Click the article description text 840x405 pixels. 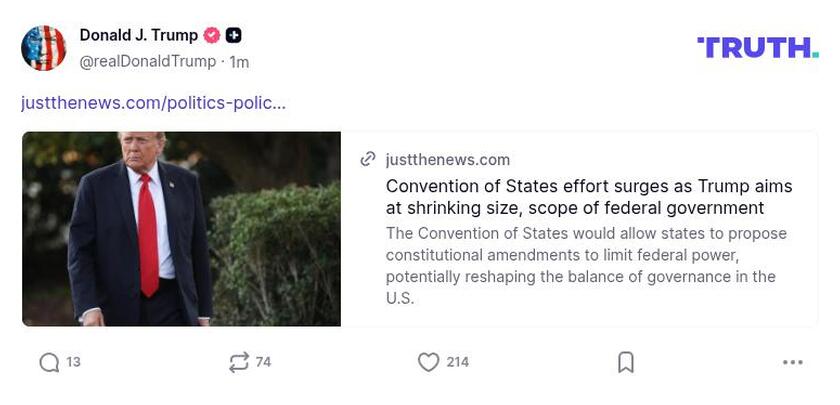586,265
